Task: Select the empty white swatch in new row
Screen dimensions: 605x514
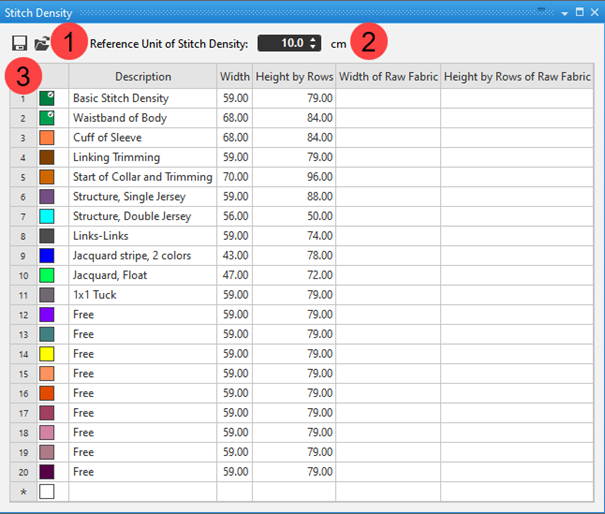Action: 46,491
